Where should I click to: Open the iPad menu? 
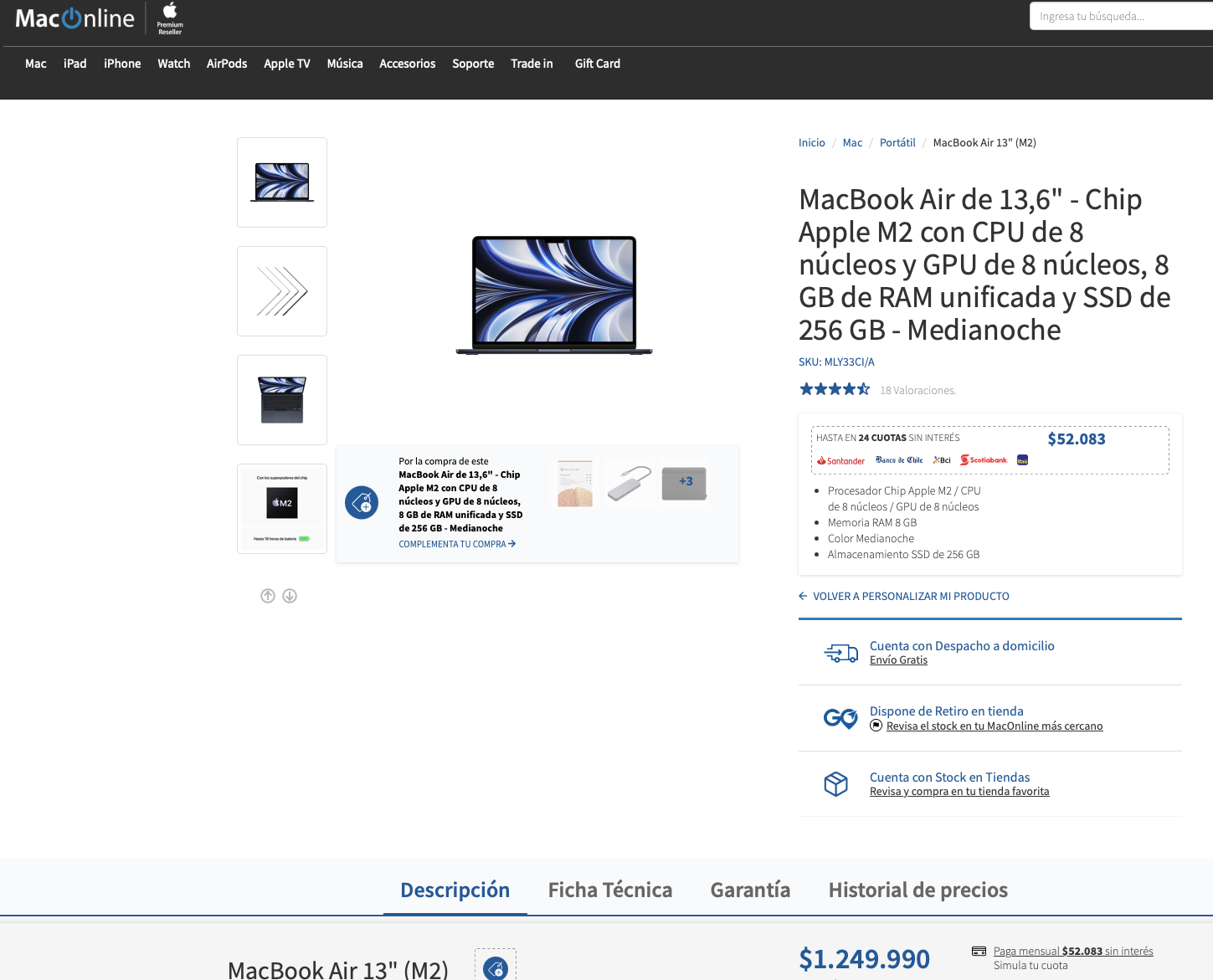tap(75, 64)
